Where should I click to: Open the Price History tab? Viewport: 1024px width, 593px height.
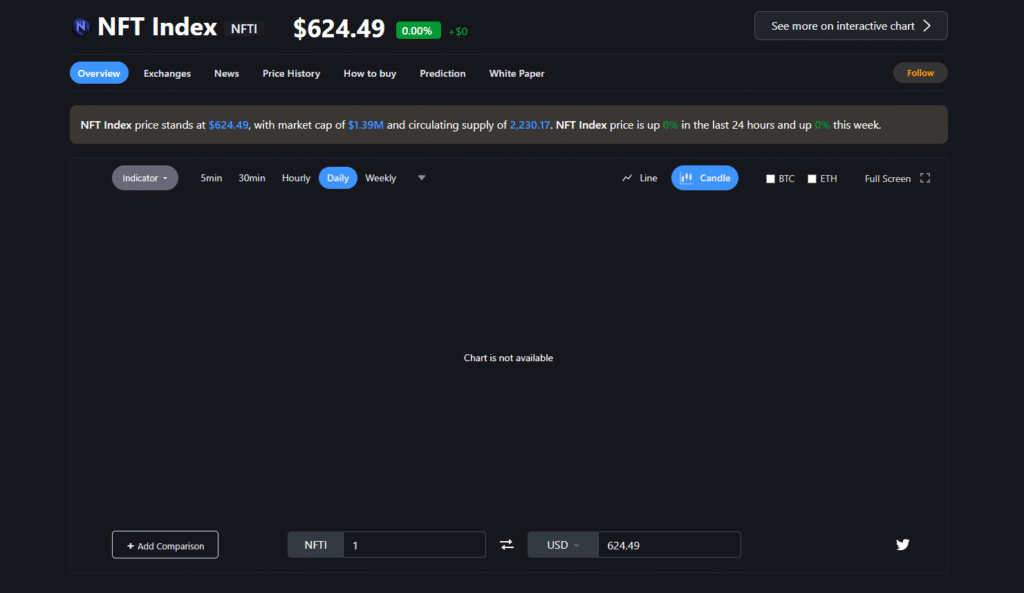291,73
